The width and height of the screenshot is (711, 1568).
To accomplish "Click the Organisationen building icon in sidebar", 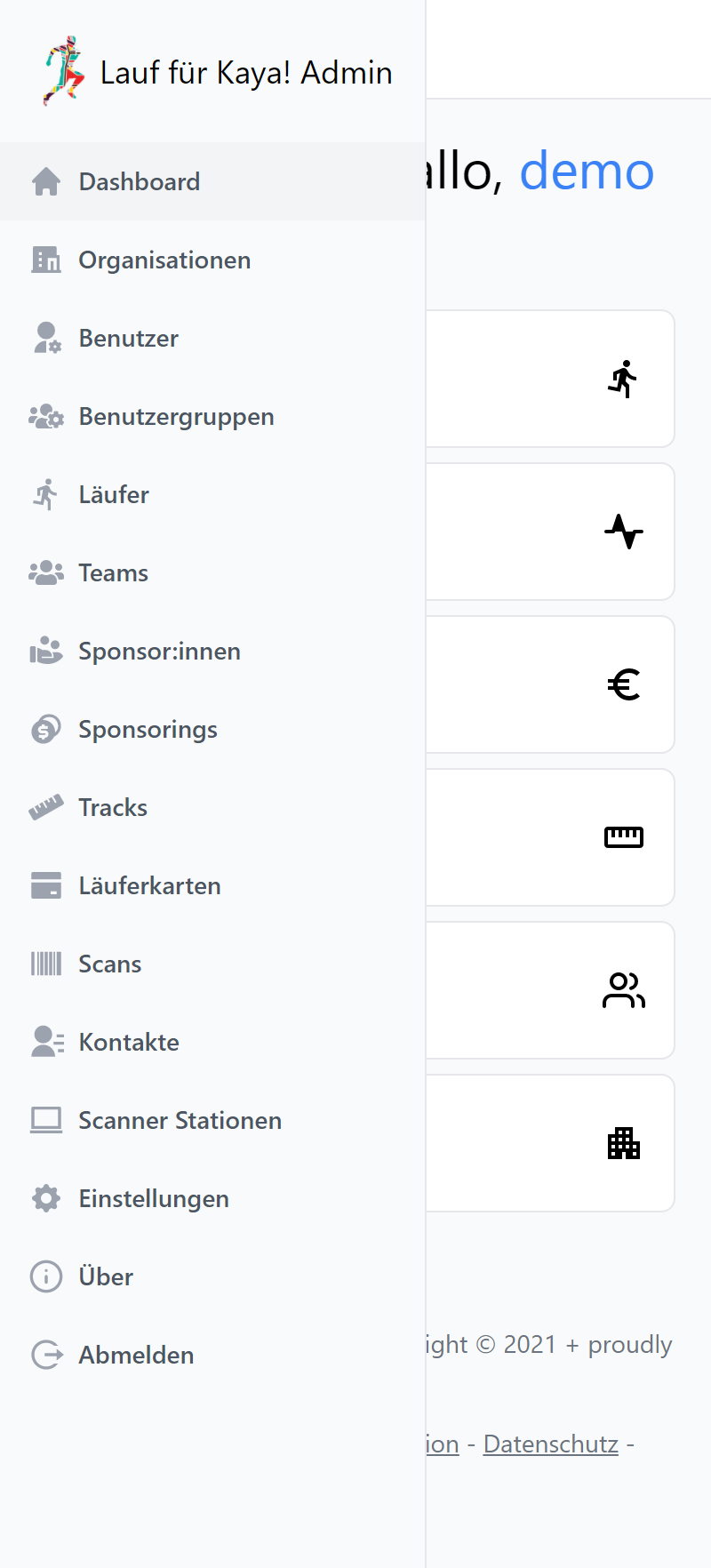I will click(x=46, y=260).
